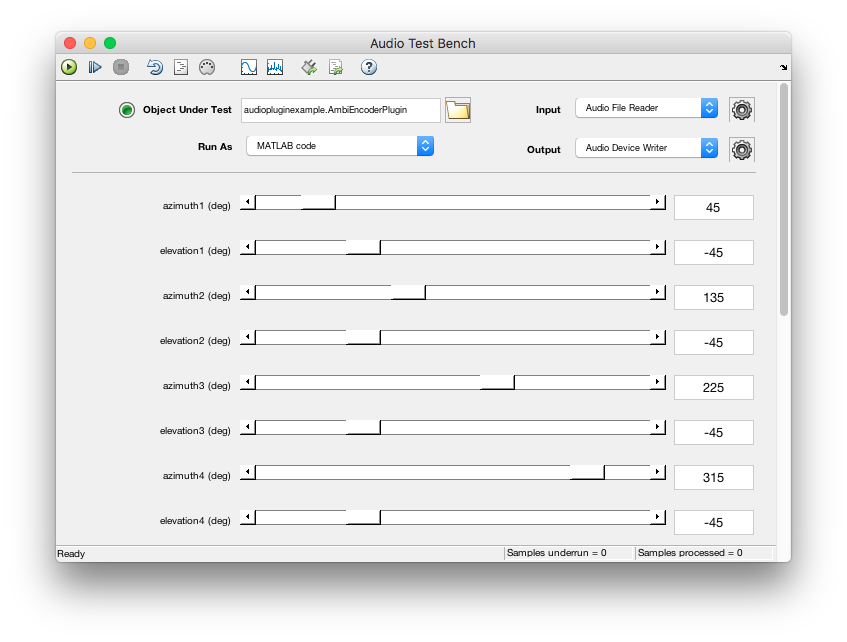Open the Time Scope waveform icon
The image size is (847, 642).
(x=248, y=67)
